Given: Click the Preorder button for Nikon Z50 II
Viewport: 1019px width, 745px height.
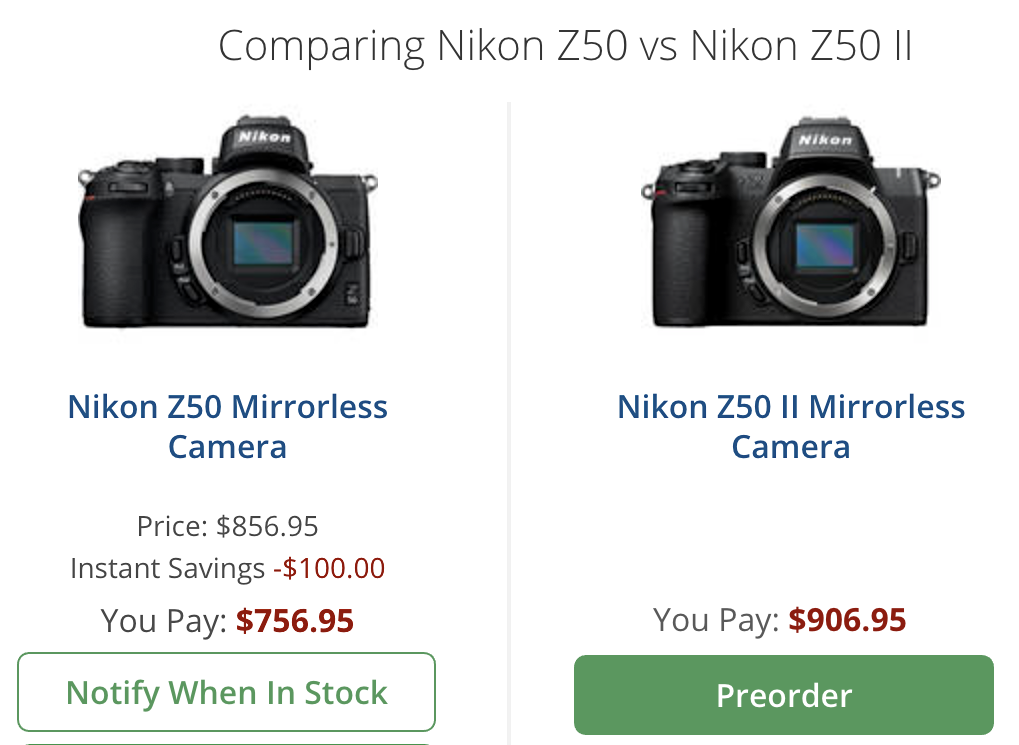Looking at the screenshot, I should (783, 694).
